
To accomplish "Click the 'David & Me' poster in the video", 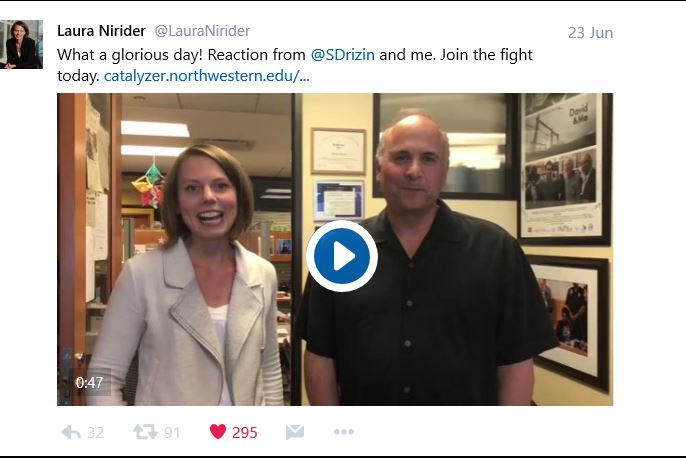I will 564,168.
